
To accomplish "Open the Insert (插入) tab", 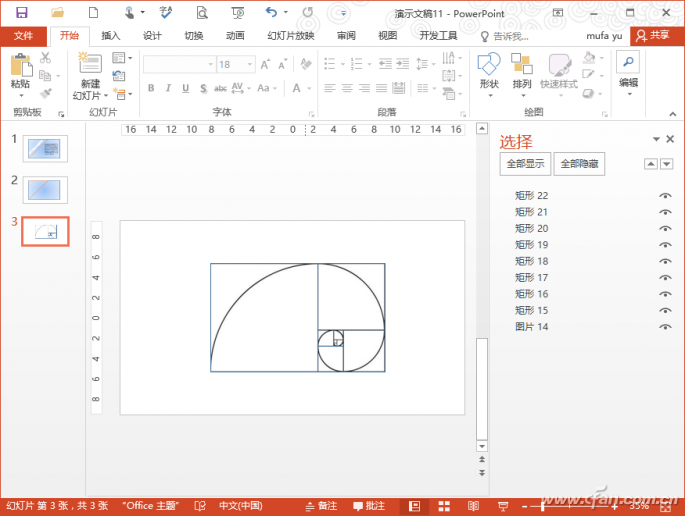I will (110, 36).
